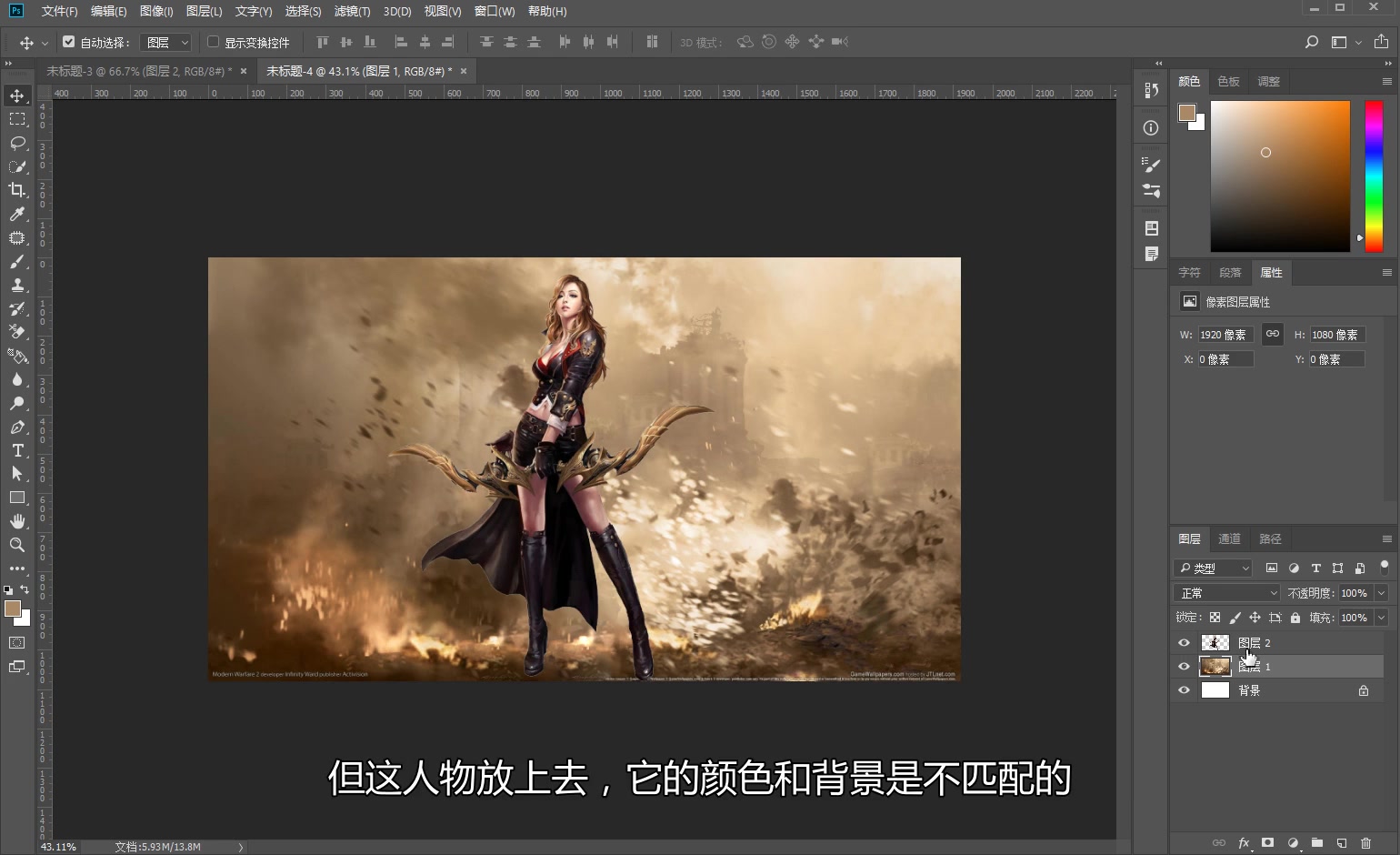Create new adjustment layer icon
The image size is (1400, 855).
(1292, 843)
